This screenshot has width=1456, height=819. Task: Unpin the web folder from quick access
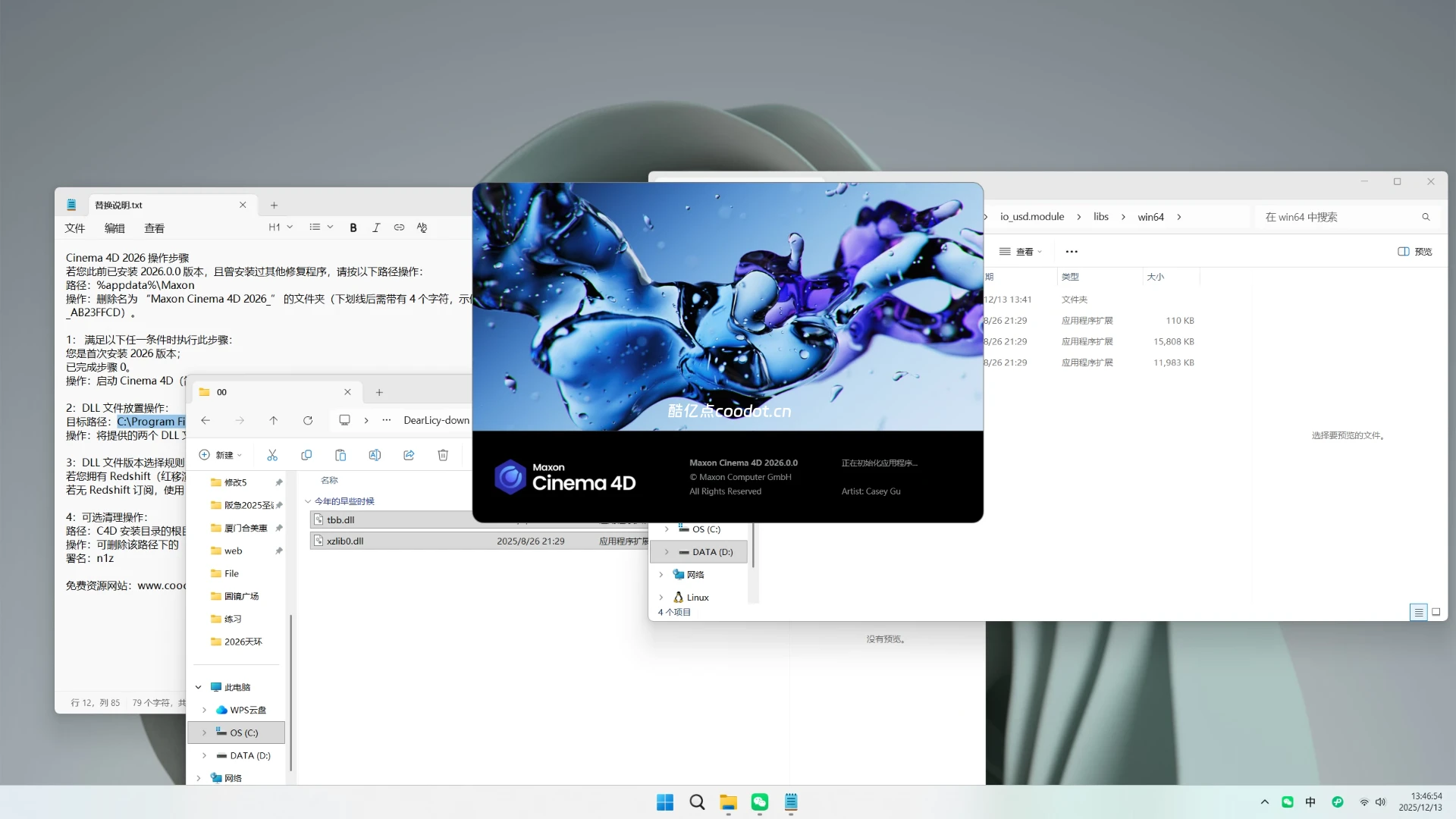point(278,551)
